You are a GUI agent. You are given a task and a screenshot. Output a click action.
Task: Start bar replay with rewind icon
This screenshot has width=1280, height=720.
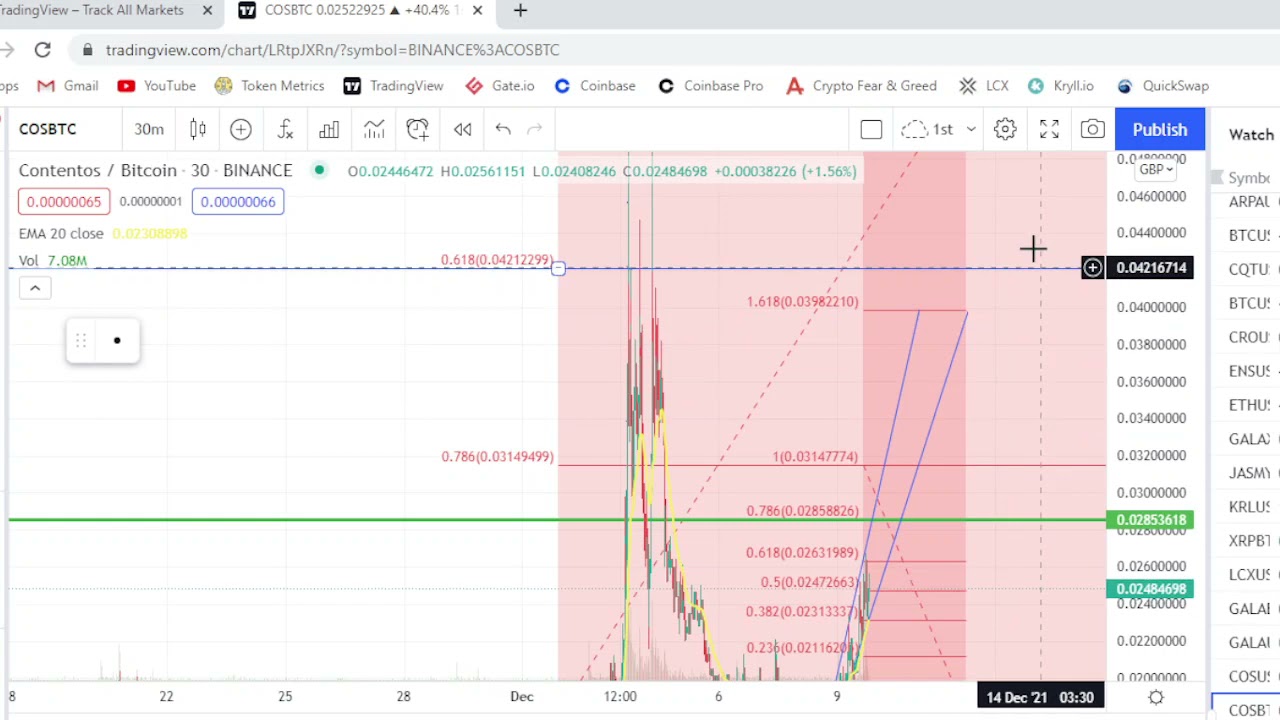462,129
